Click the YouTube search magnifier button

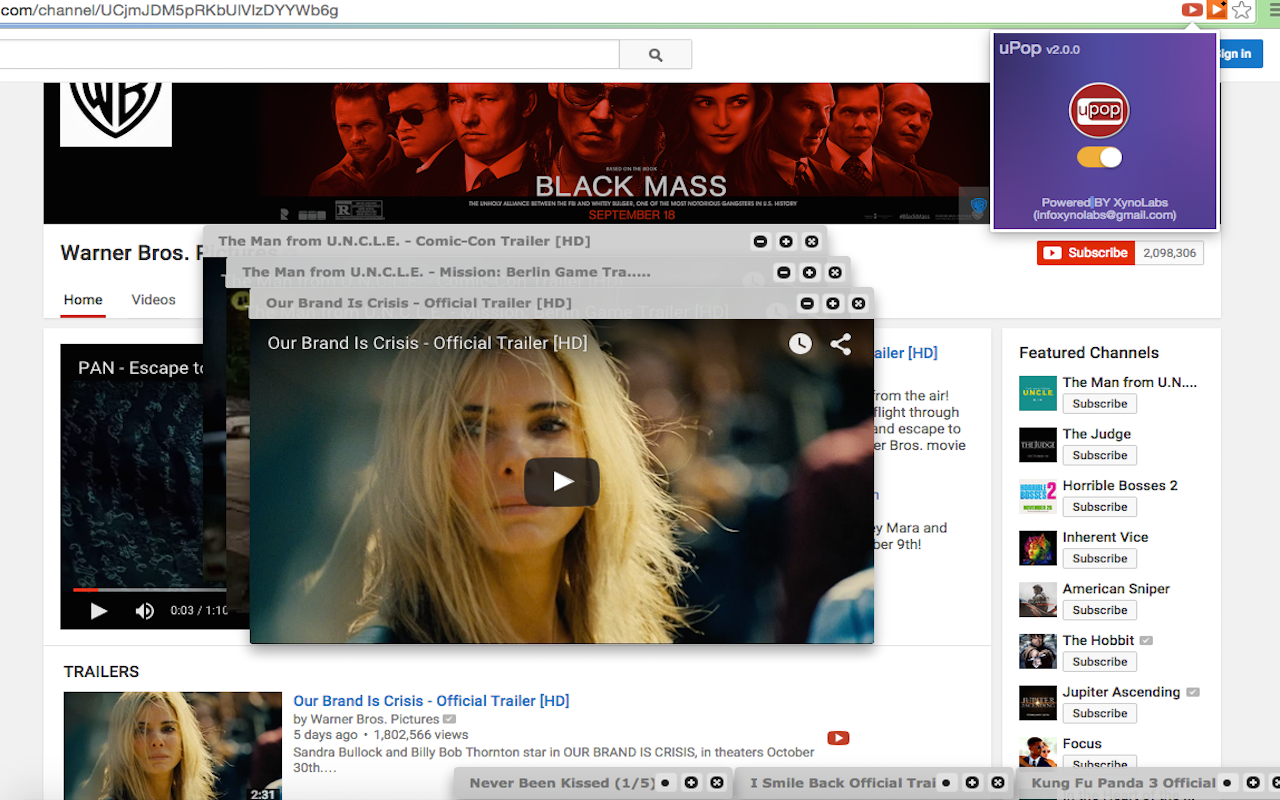655,55
